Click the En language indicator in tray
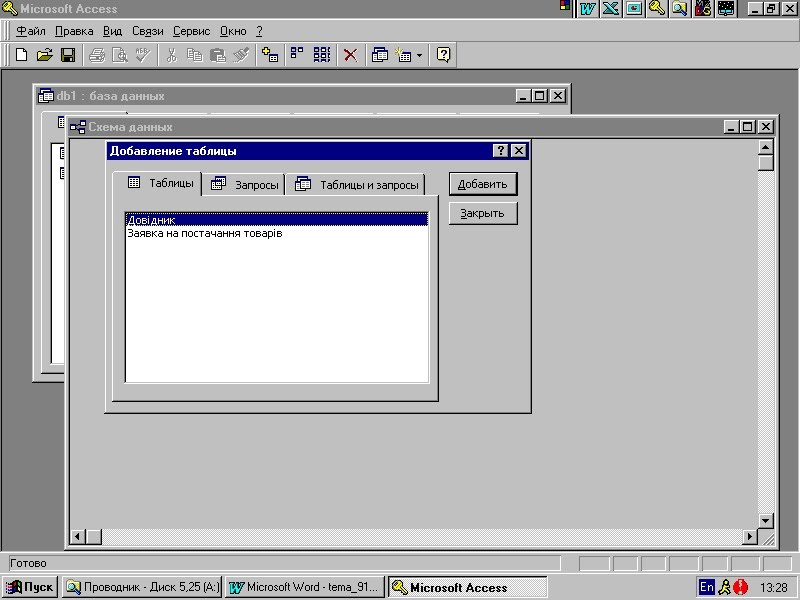This screenshot has width=800, height=600. (x=707, y=587)
